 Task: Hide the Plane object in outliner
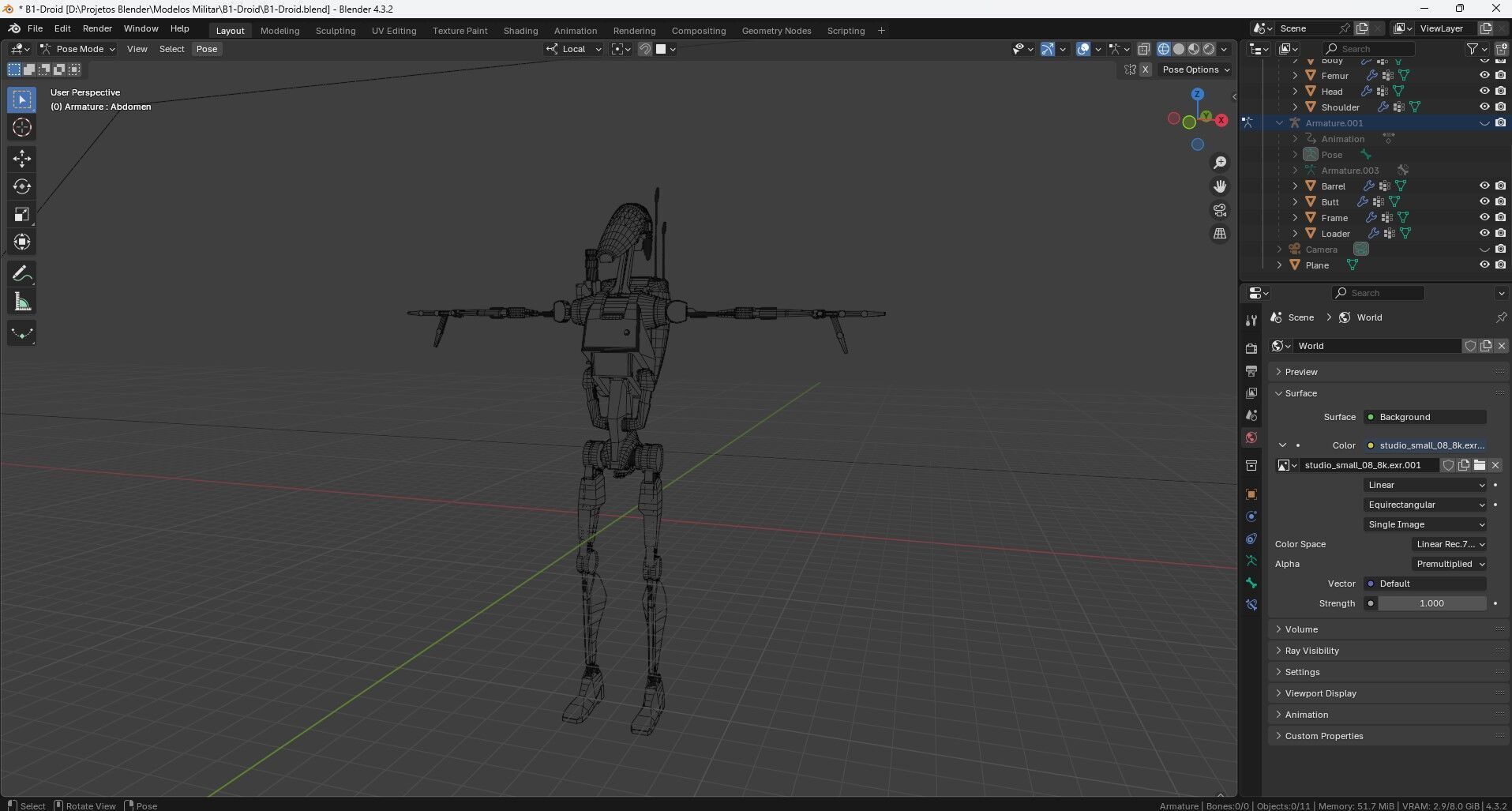[x=1484, y=265]
